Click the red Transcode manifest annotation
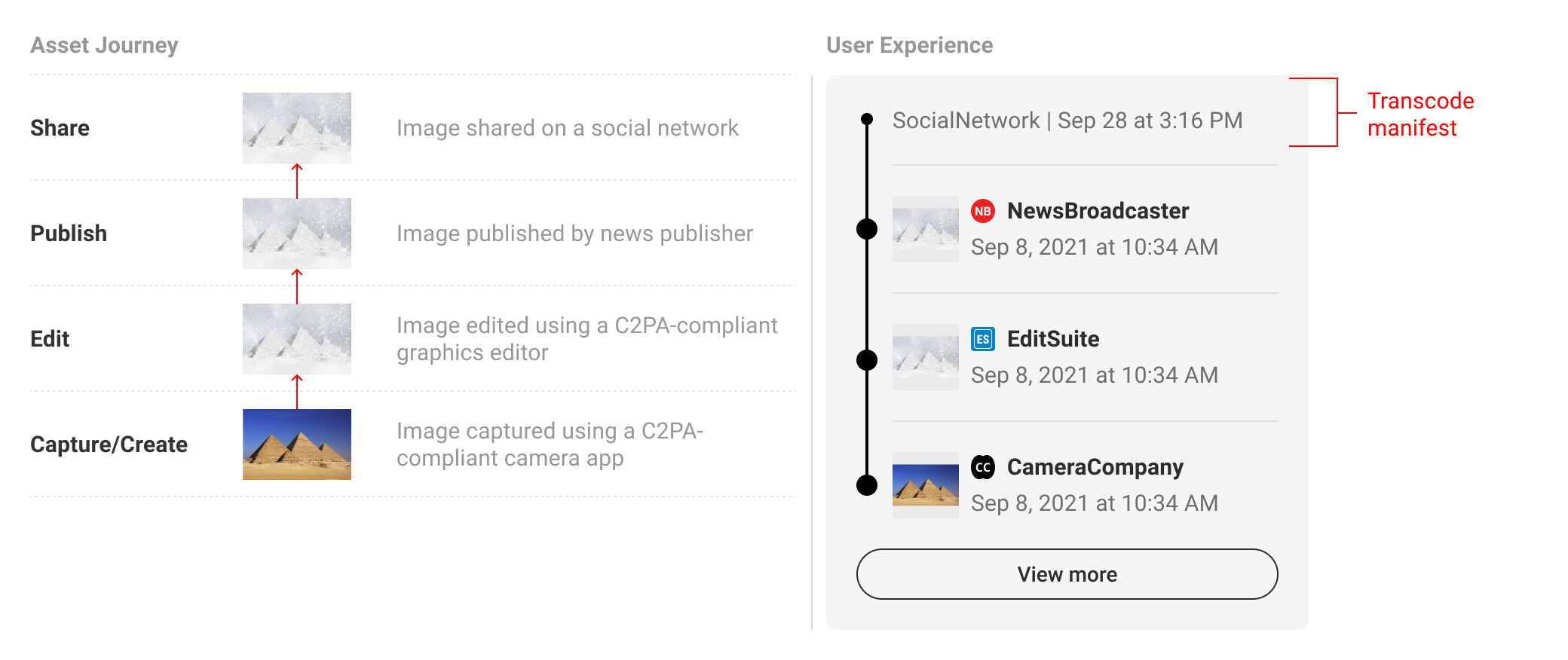Viewport: 1568px width, 660px height. pyautogui.click(x=1420, y=115)
